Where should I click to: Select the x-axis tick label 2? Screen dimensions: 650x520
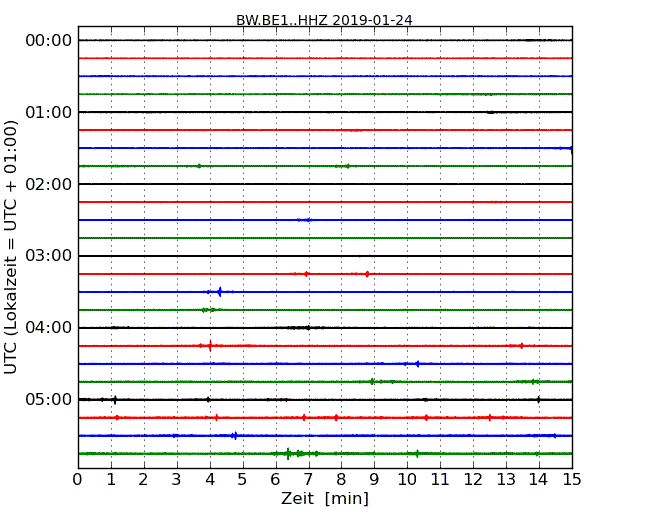point(143,480)
